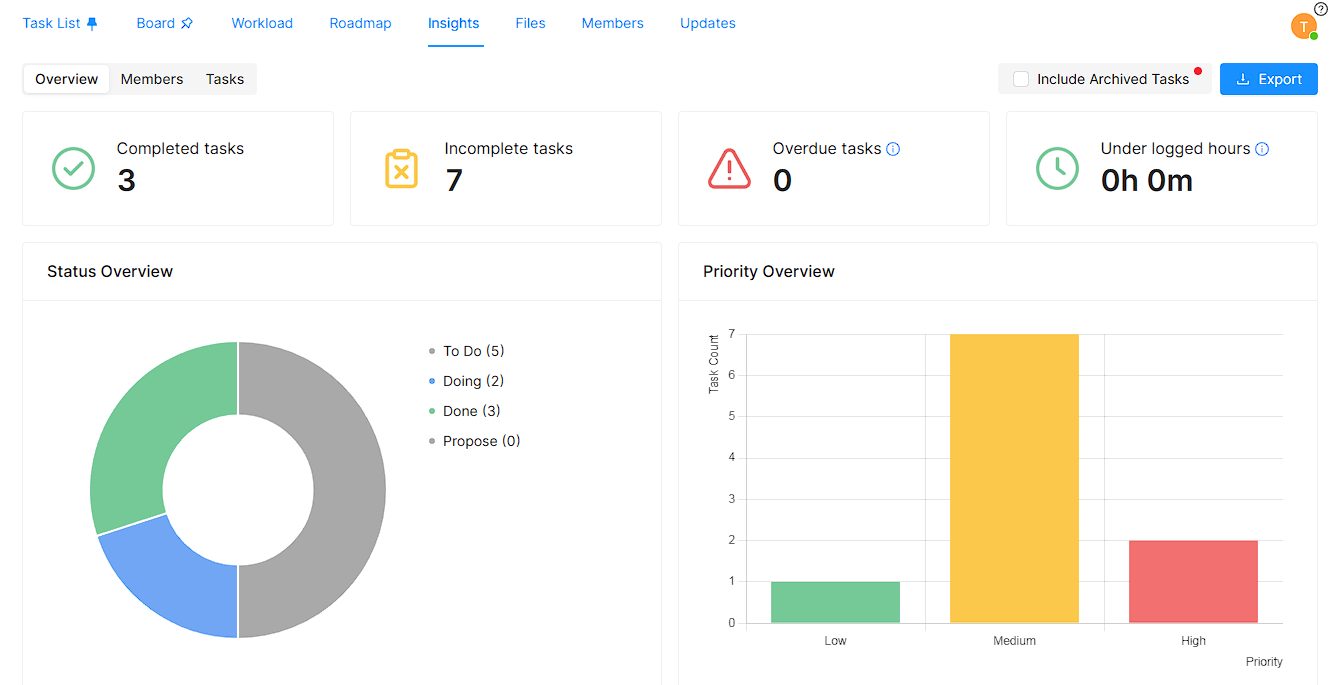The image size is (1339, 685).
Task: Enable the Include Archived Tasks checkbox
Action: [x=1021, y=79]
